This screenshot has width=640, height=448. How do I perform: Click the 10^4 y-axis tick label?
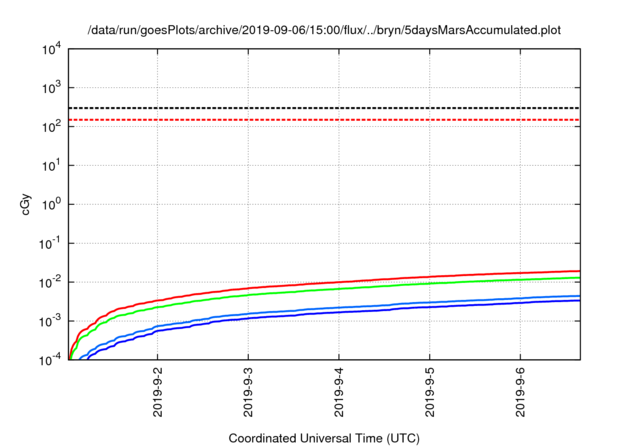51,49
